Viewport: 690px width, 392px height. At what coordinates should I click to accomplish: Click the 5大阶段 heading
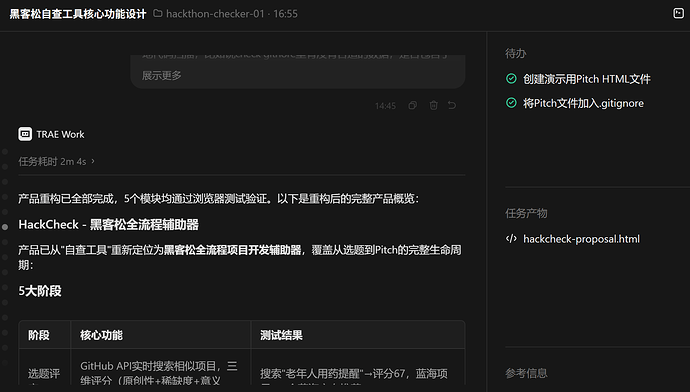[x=40, y=291]
